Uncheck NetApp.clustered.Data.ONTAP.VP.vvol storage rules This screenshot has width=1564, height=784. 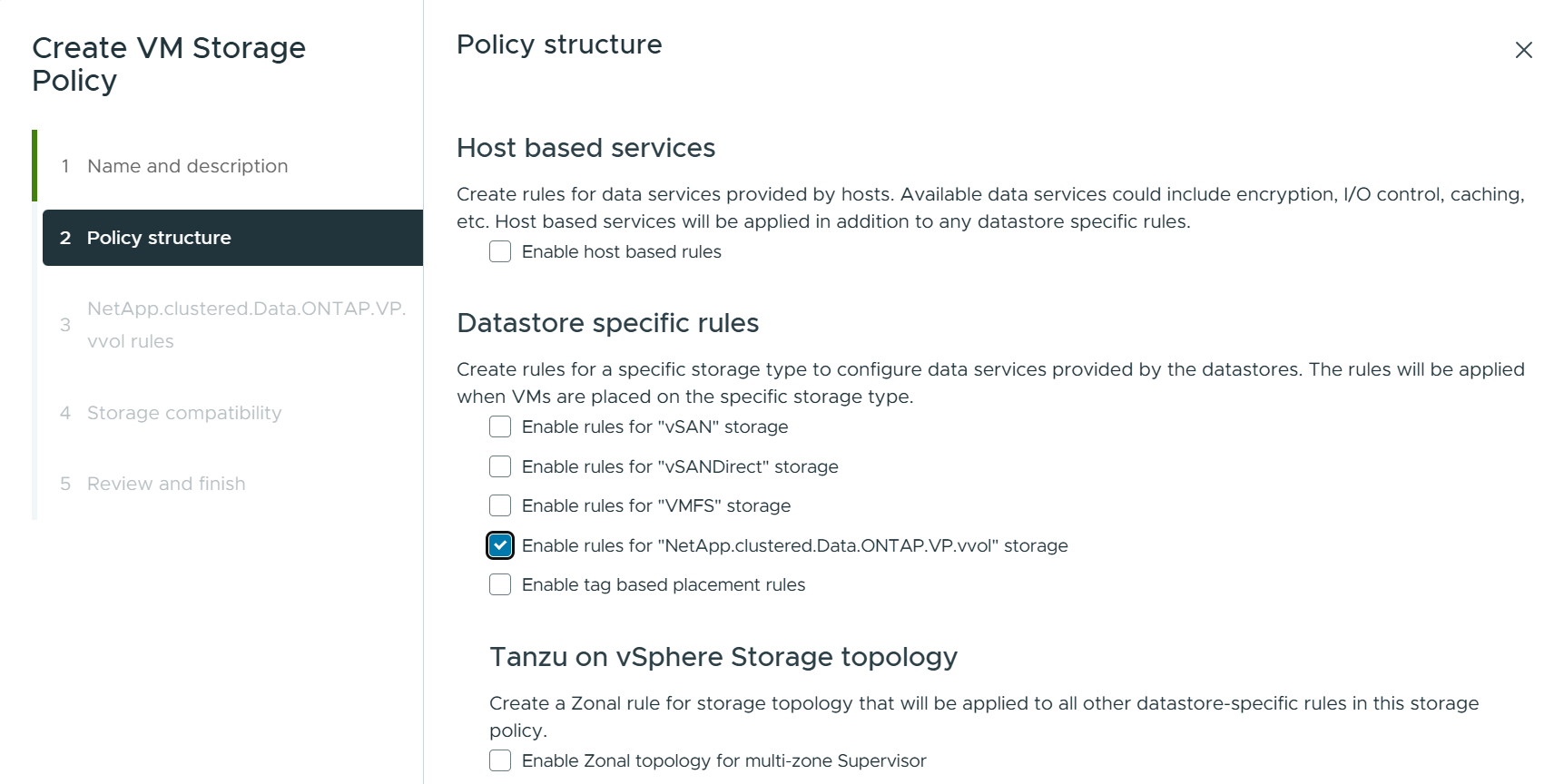point(500,545)
